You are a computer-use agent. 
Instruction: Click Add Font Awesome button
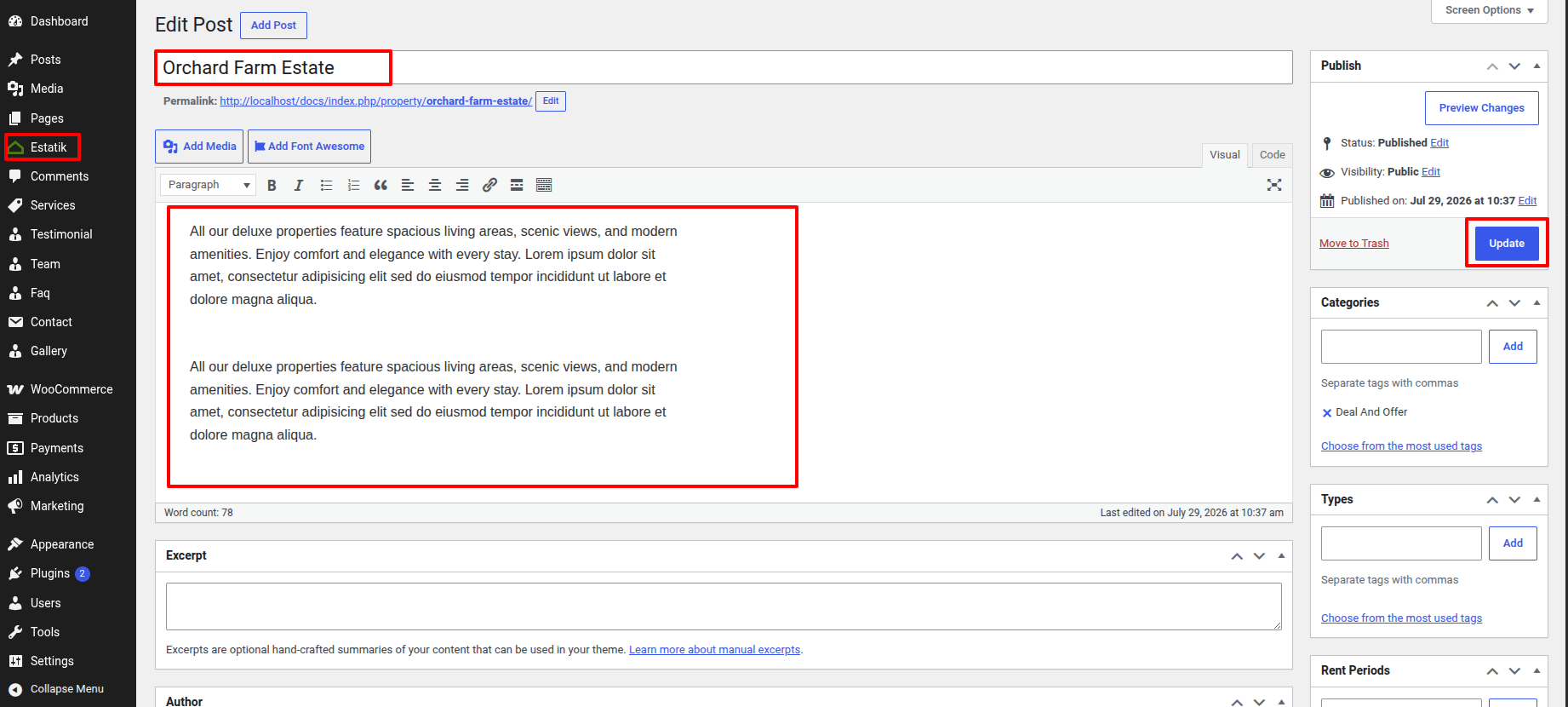tap(310, 147)
